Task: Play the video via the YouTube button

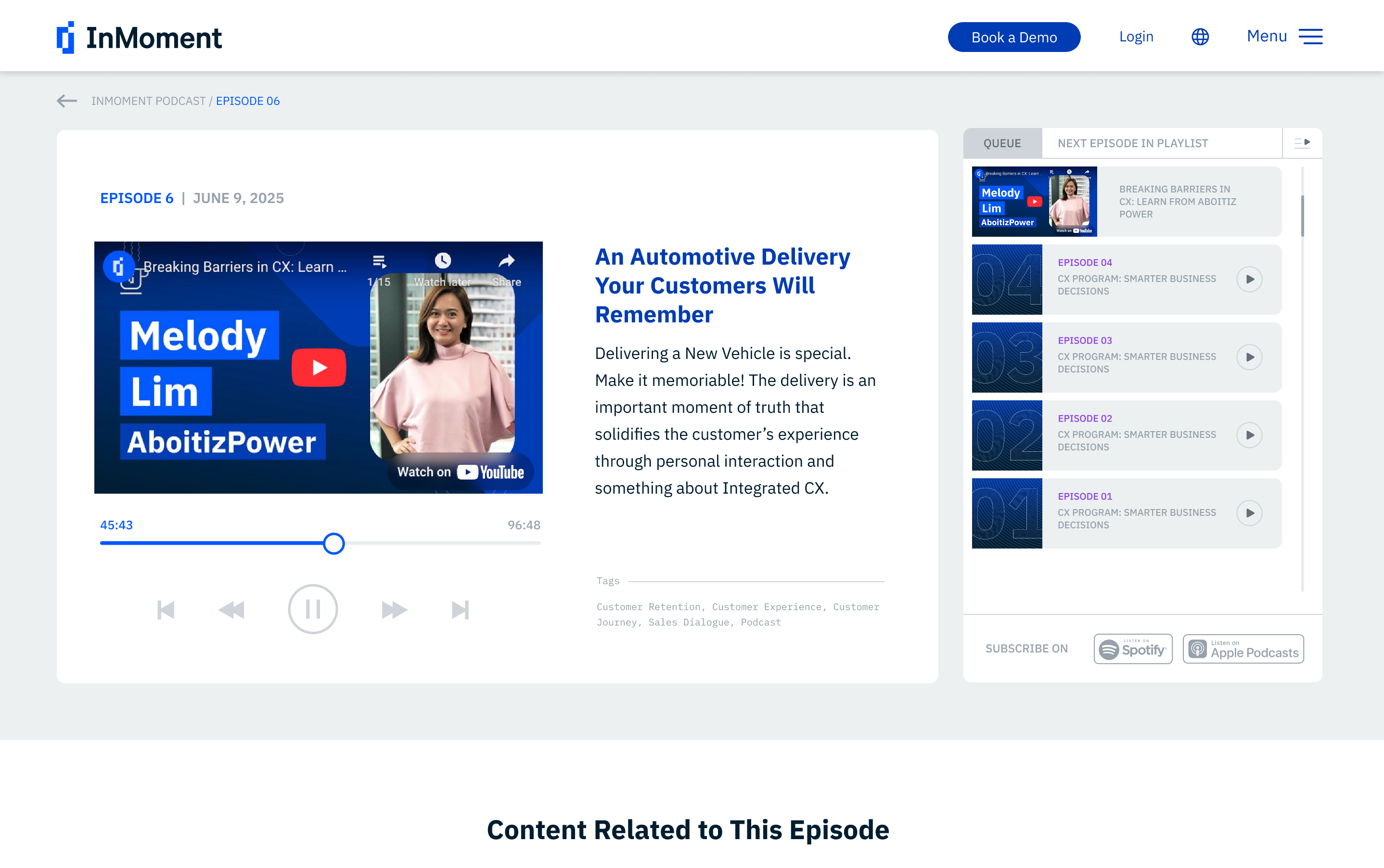Action: pos(318,368)
